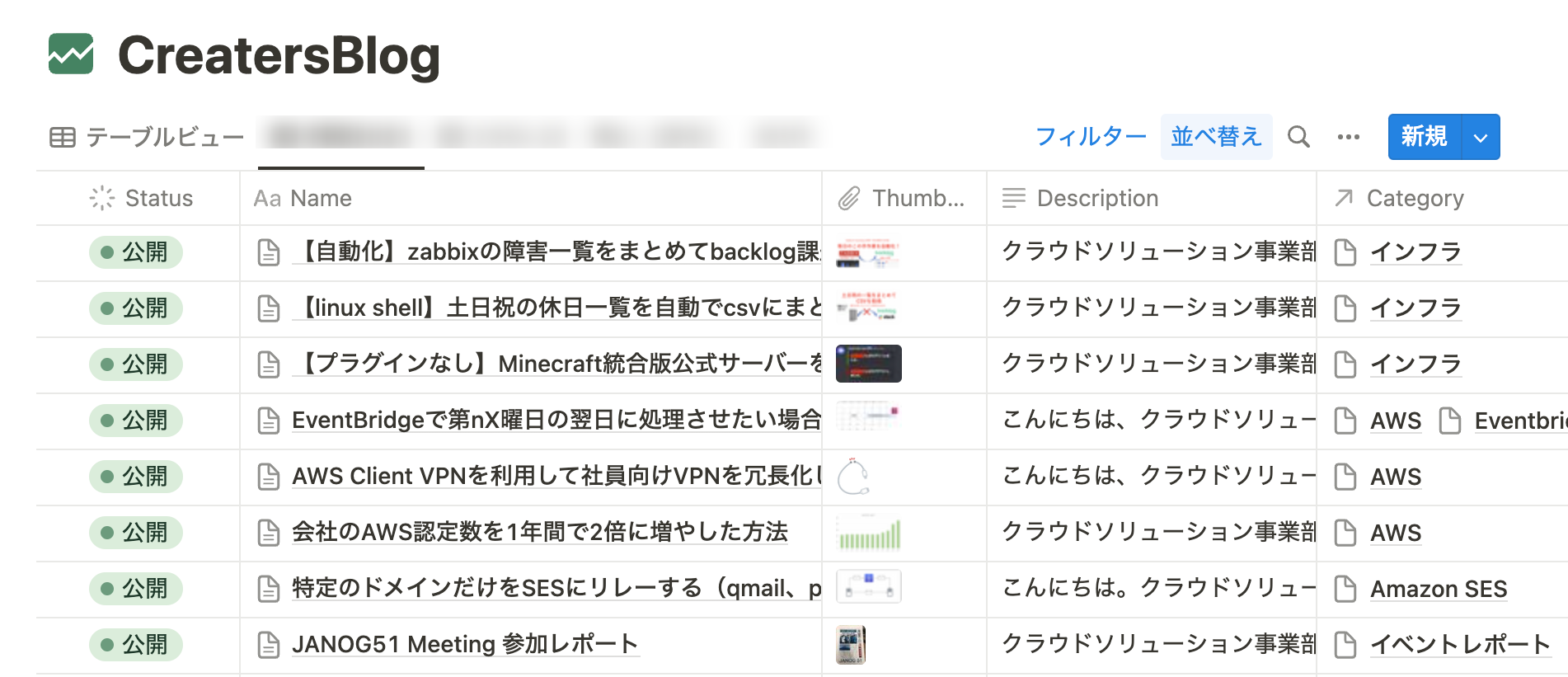
Task: Open the 会社のAWS認定数 article link
Action: pos(539,533)
